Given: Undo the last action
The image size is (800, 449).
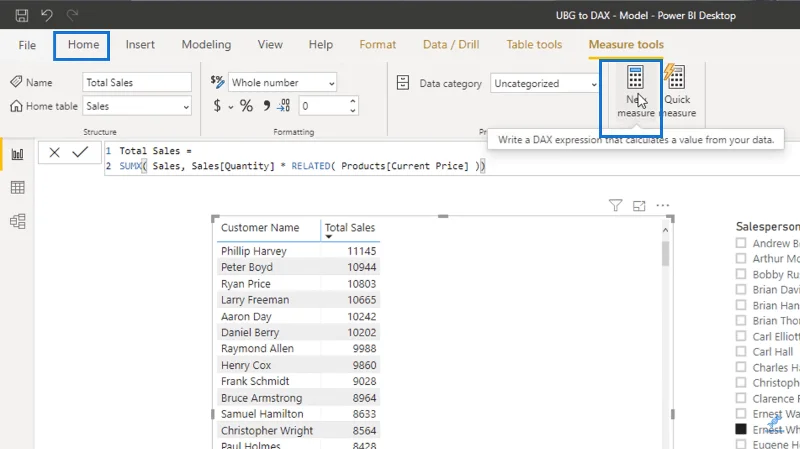Looking at the screenshot, I should tap(47, 15).
